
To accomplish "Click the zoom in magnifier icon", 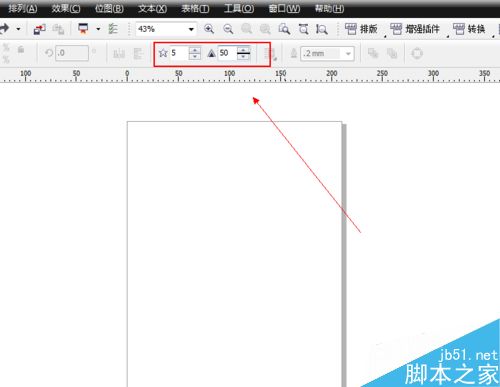I will [209, 29].
